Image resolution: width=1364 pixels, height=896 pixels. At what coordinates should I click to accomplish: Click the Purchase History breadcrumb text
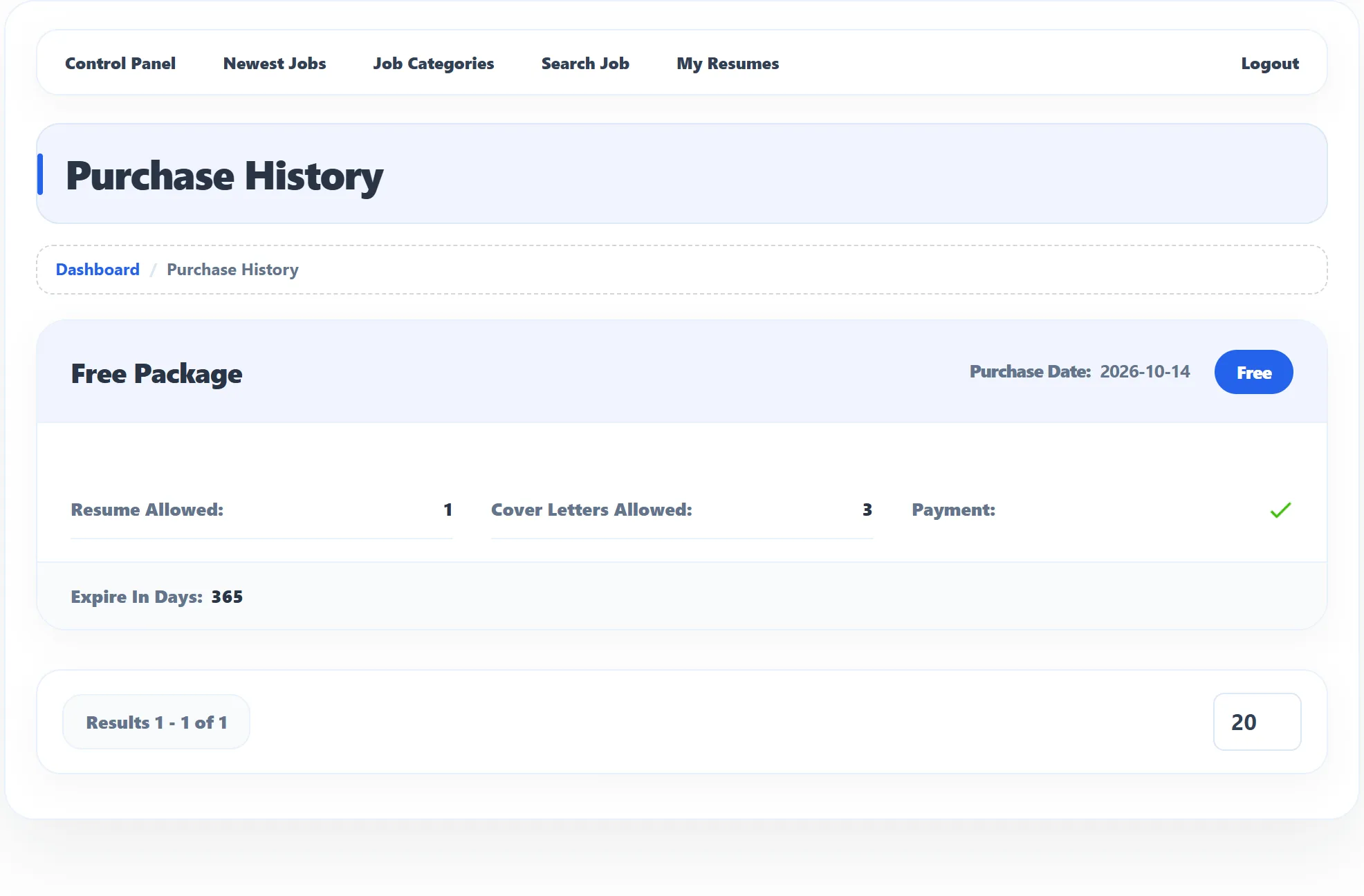pyautogui.click(x=232, y=270)
